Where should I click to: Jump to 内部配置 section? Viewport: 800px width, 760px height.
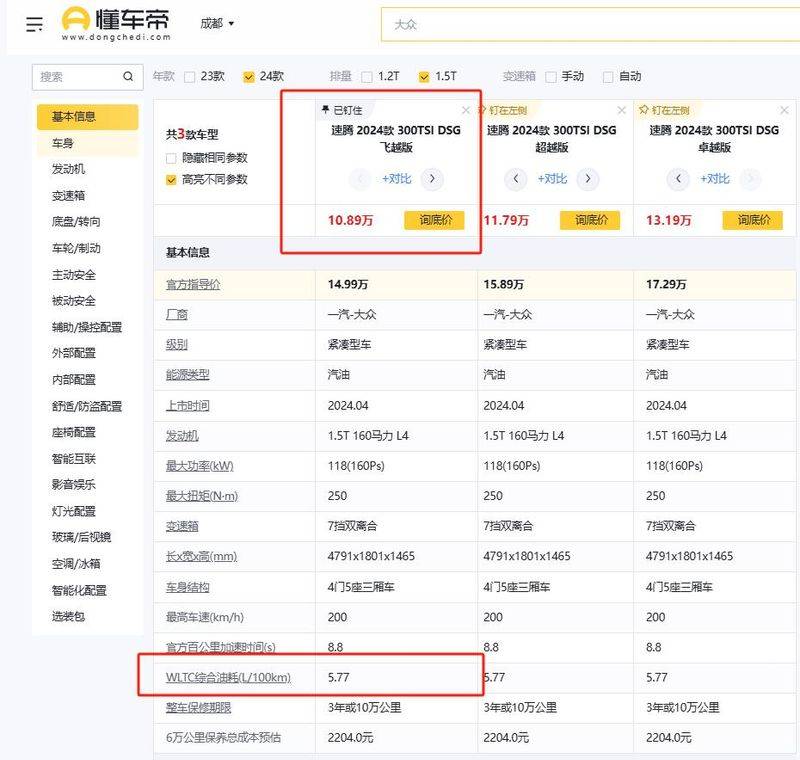(x=73, y=379)
